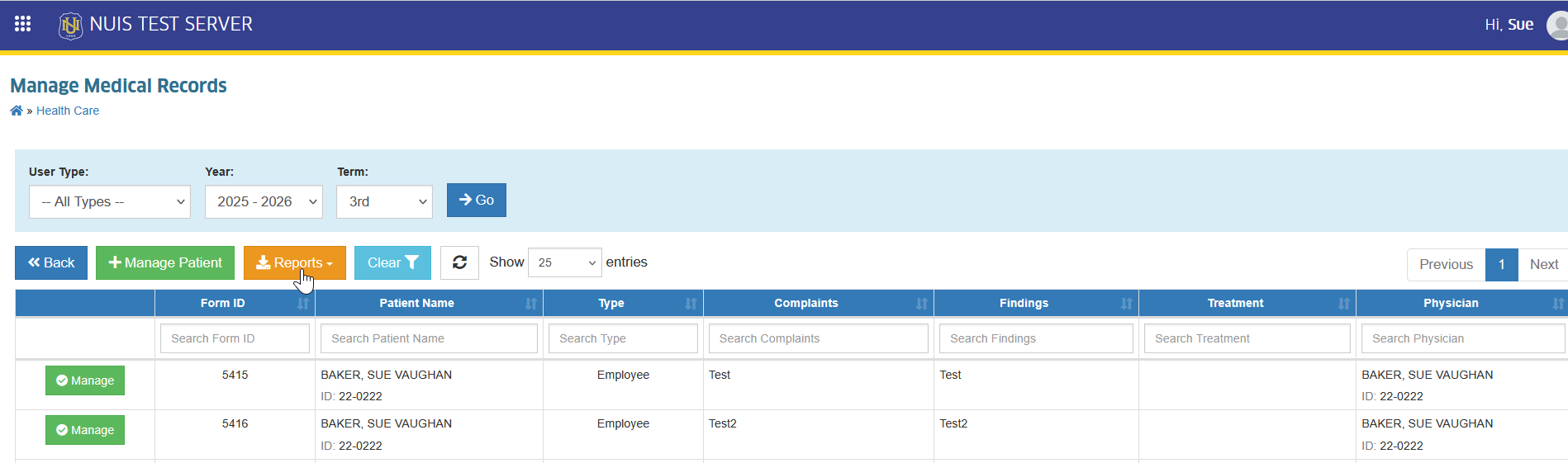Image resolution: width=1568 pixels, height=463 pixels.
Task: Click the refresh table icon button
Action: coord(459,262)
